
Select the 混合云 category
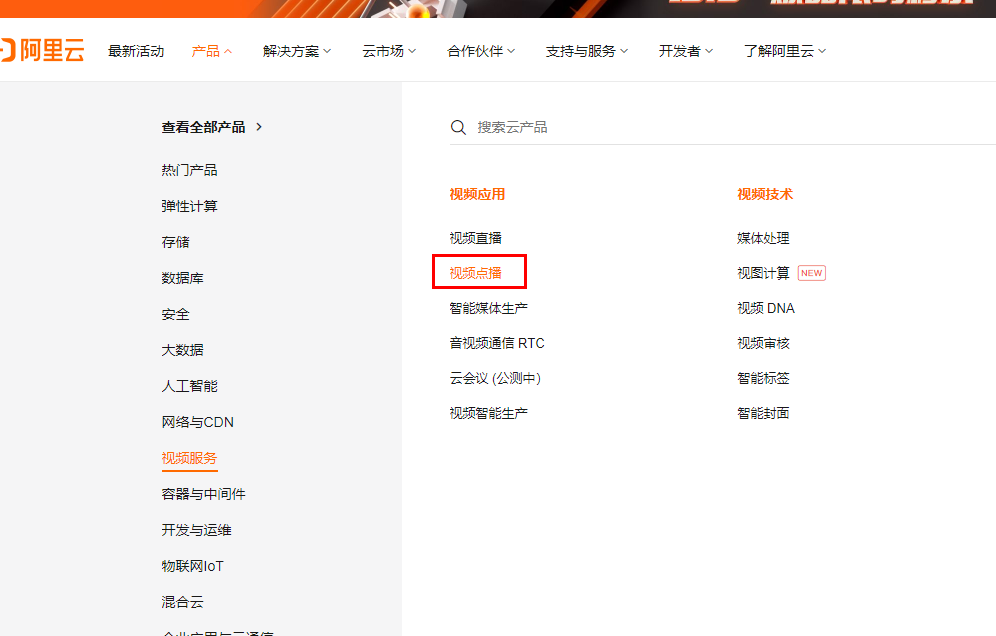(x=182, y=602)
